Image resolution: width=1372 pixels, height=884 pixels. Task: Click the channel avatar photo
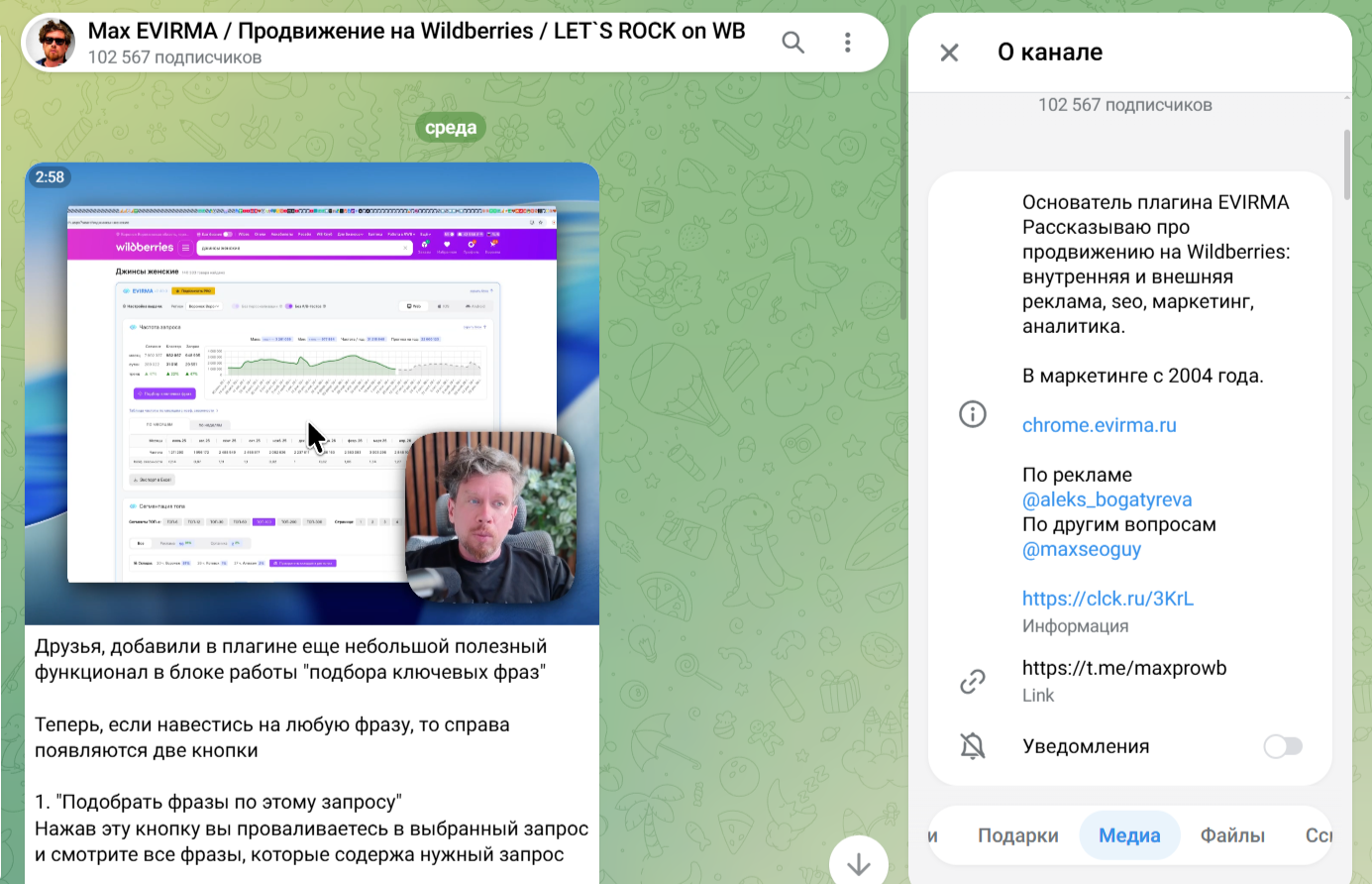pyautogui.click(x=52, y=43)
